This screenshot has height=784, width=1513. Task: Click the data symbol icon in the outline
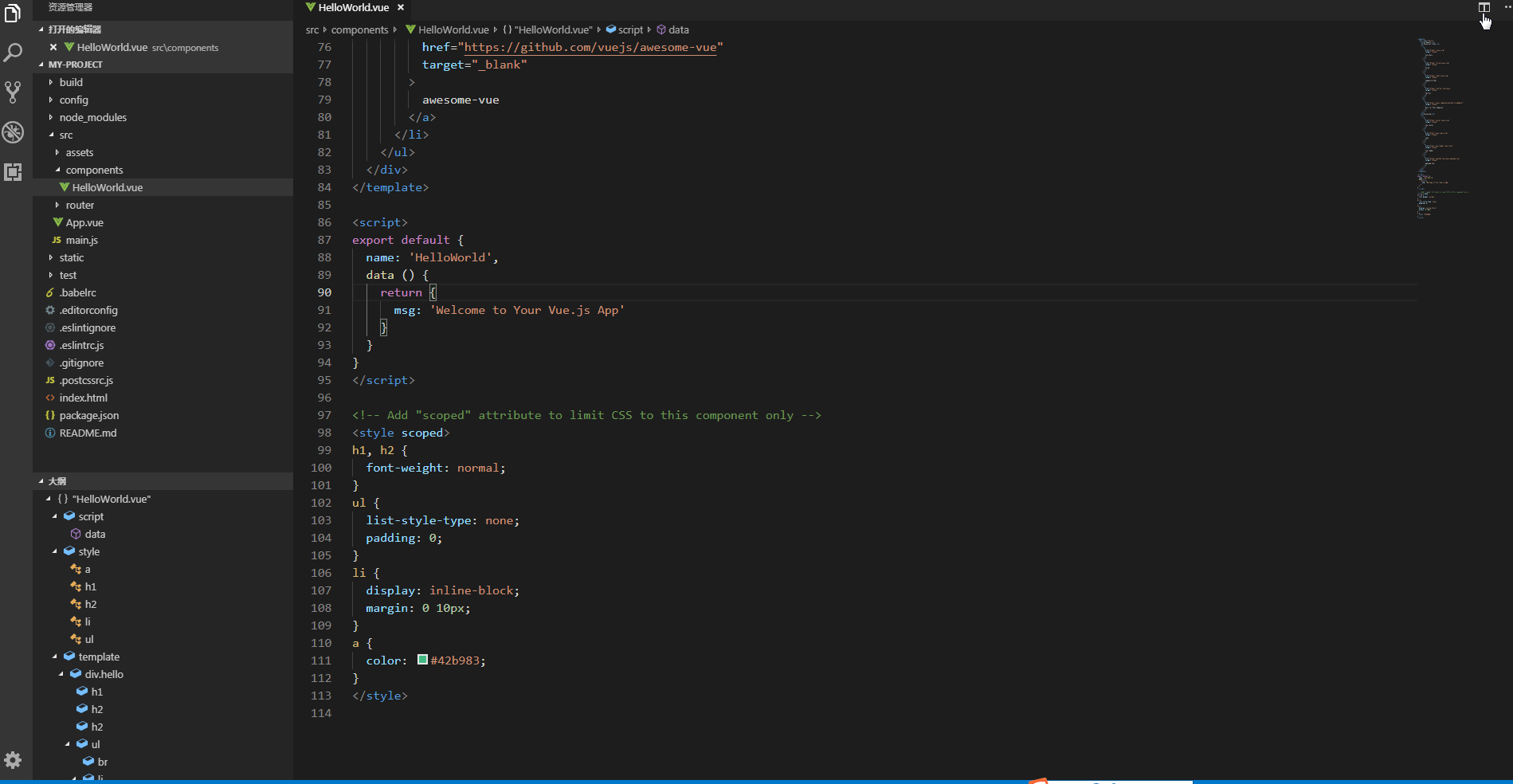tap(76, 534)
